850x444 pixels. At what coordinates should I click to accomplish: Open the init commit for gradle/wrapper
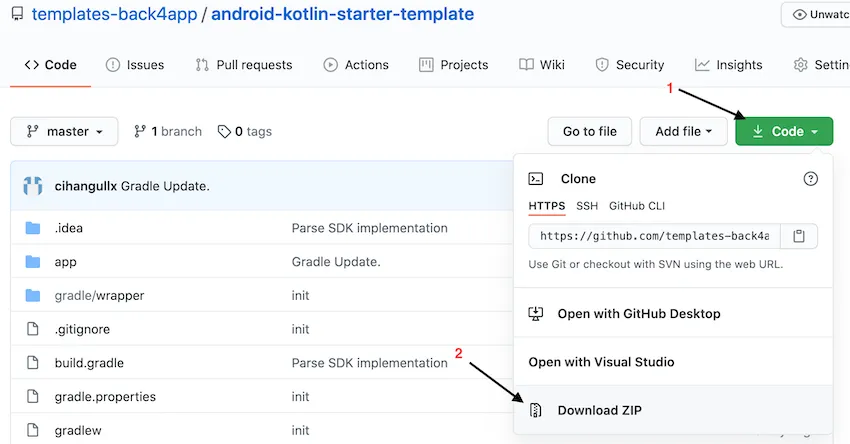pos(300,295)
